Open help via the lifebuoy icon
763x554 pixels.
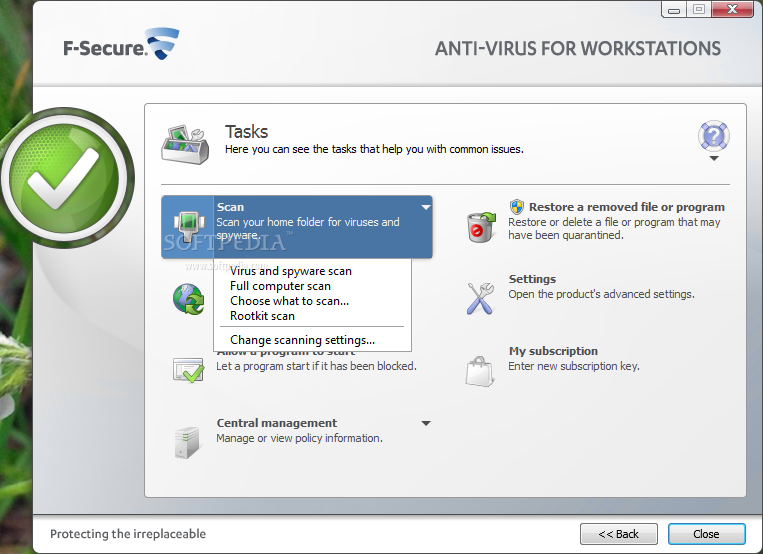tap(713, 136)
